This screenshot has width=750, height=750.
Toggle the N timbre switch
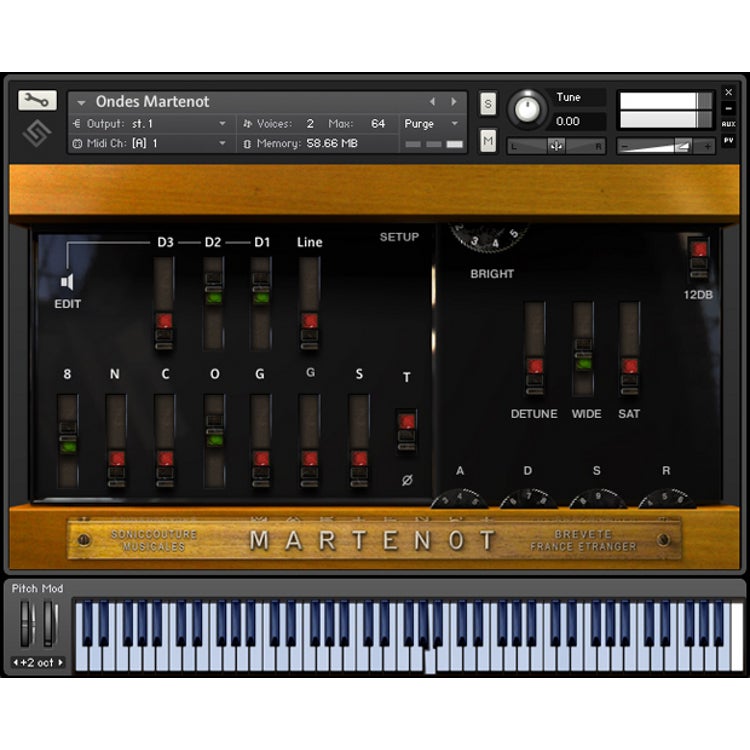point(116,441)
